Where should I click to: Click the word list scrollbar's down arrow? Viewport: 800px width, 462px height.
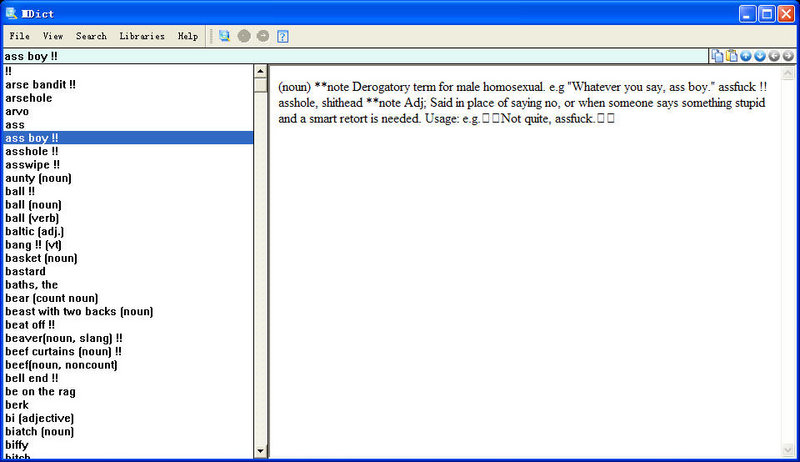coord(261,451)
